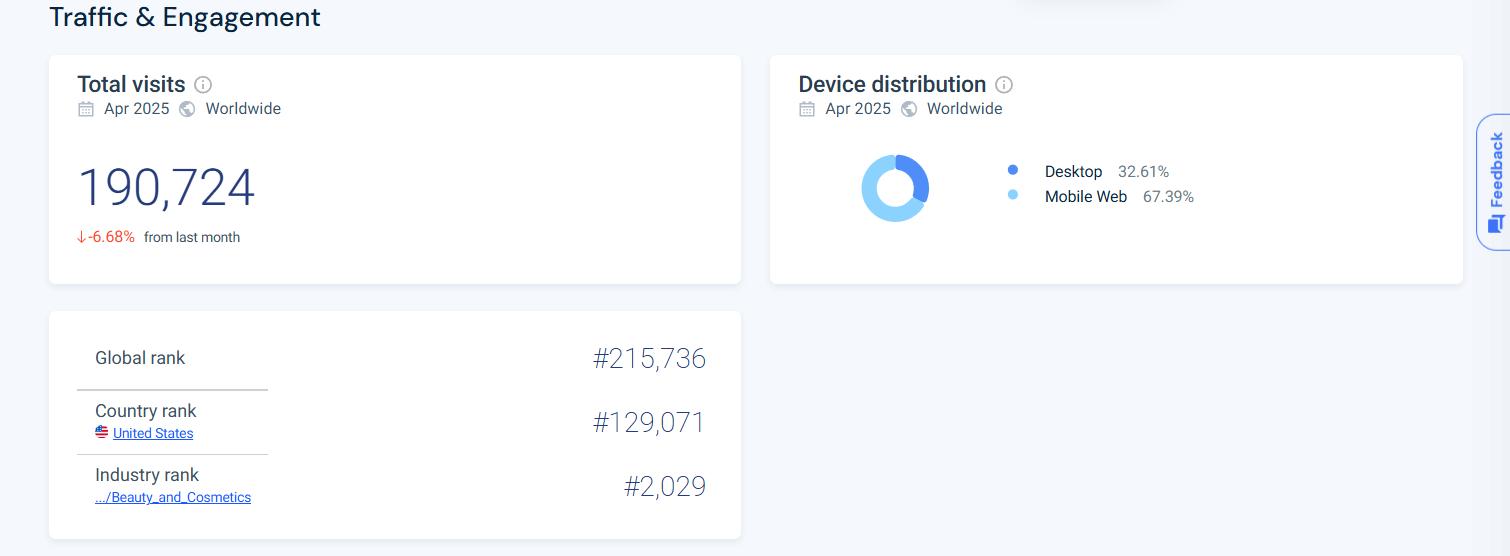Click the Desktop legend color dot
Viewport: 1510px width, 556px height.
click(x=1013, y=171)
